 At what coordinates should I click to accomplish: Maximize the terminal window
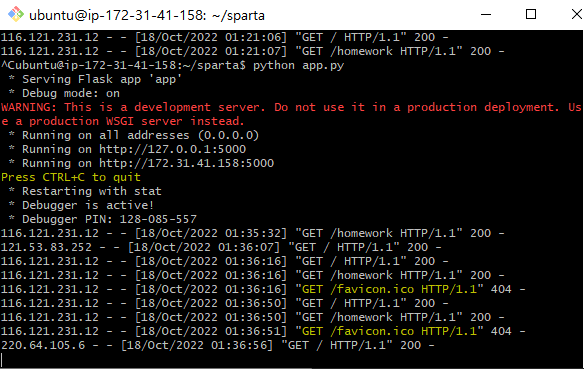point(531,15)
